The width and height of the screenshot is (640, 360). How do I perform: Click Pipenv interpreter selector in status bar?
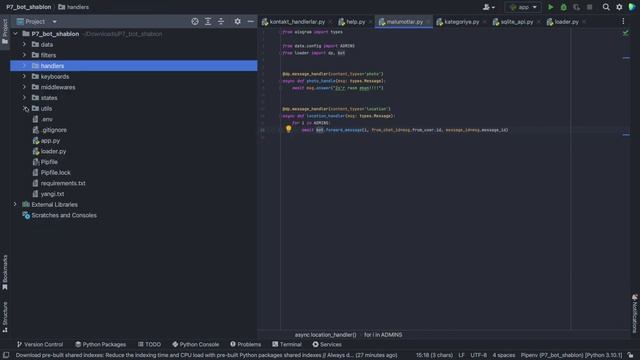click(x=571, y=355)
